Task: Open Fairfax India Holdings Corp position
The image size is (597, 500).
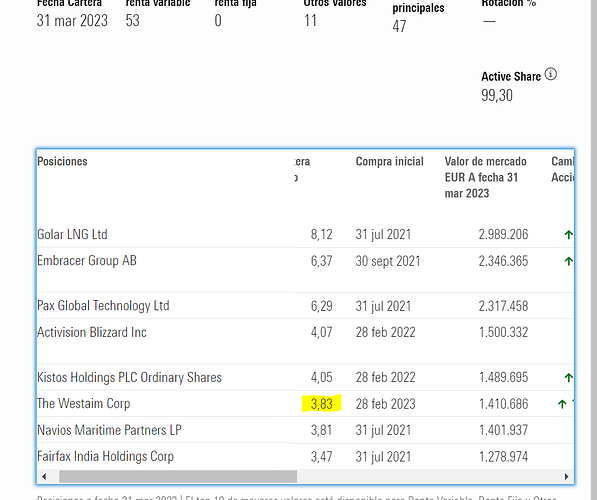Action: [x=105, y=456]
